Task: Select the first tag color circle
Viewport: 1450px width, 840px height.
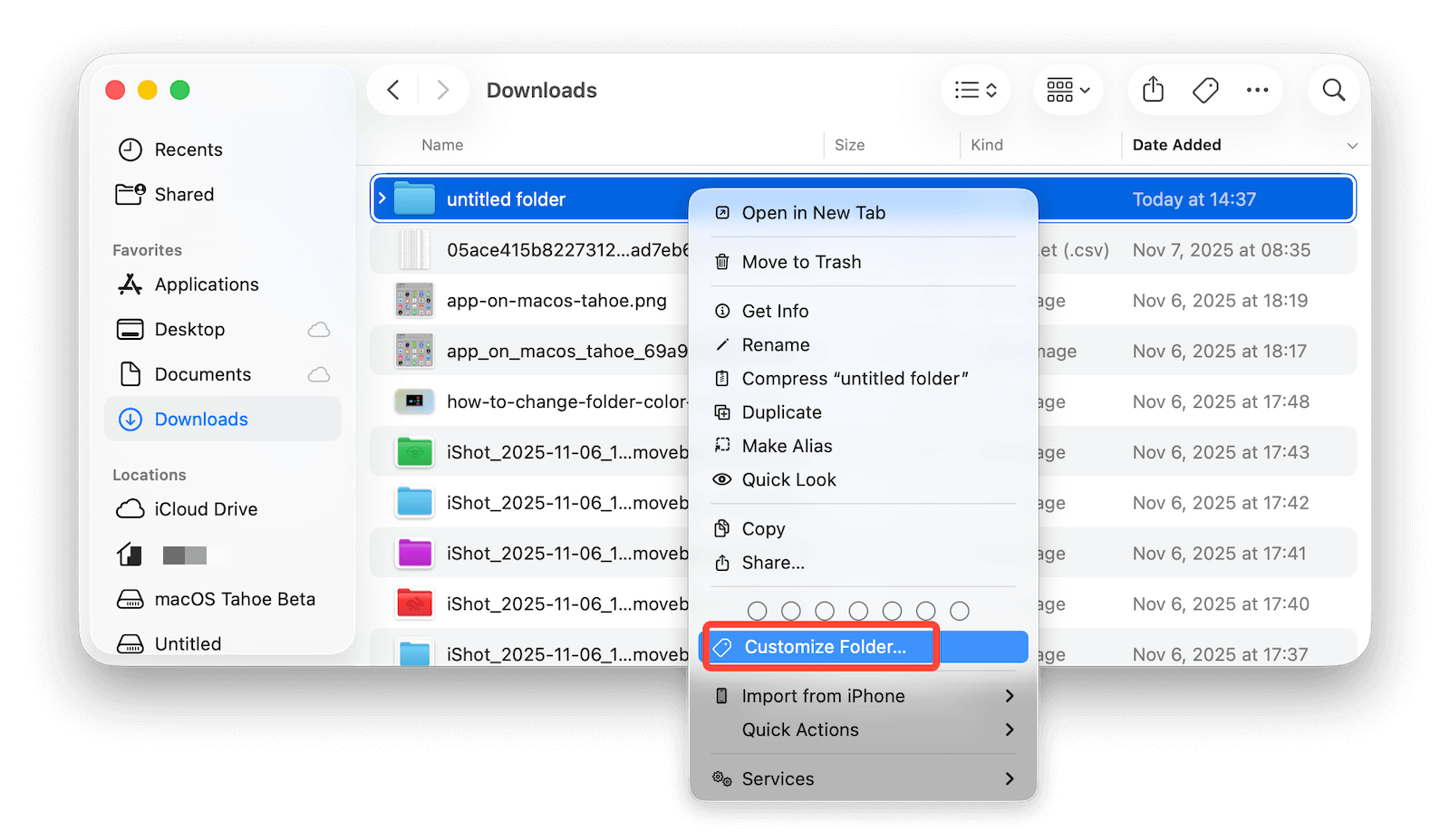Action: [758, 611]
